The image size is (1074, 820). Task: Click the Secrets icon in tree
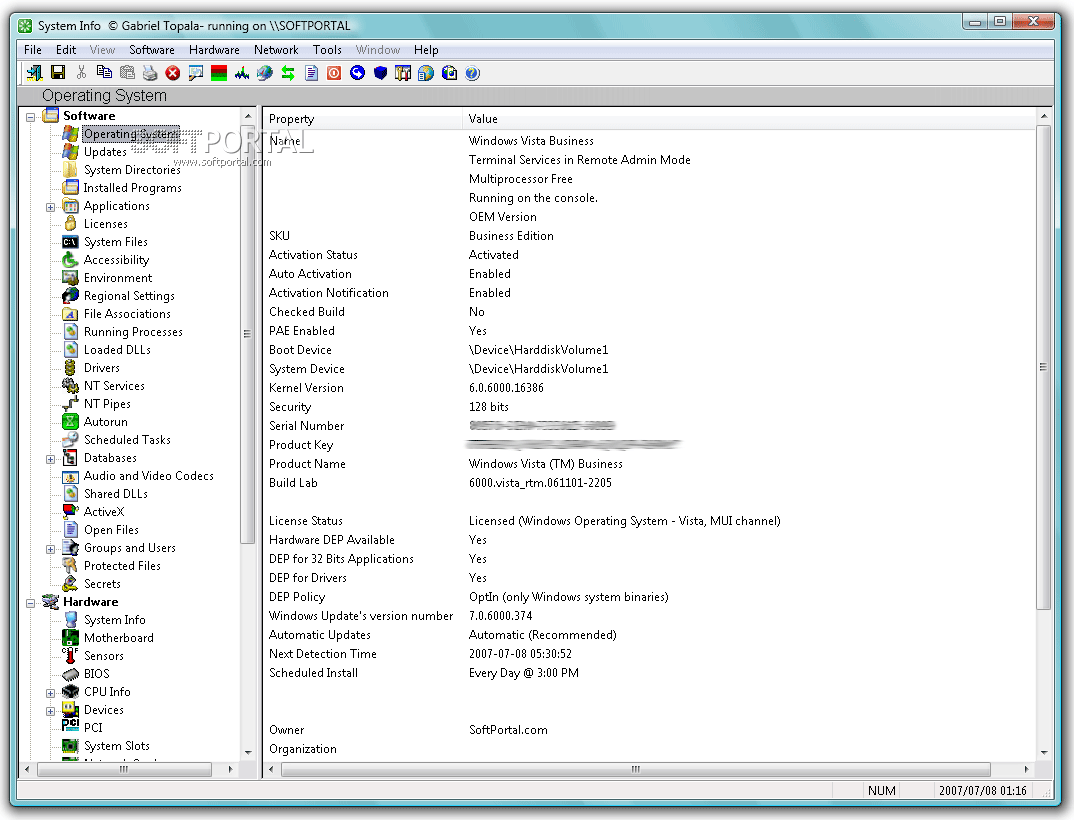click(70, 584)
